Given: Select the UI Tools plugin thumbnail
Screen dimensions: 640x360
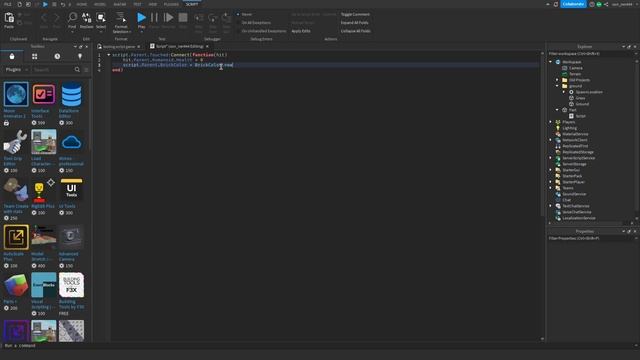Looking at the screenshot, I should [x=71, y=190].
